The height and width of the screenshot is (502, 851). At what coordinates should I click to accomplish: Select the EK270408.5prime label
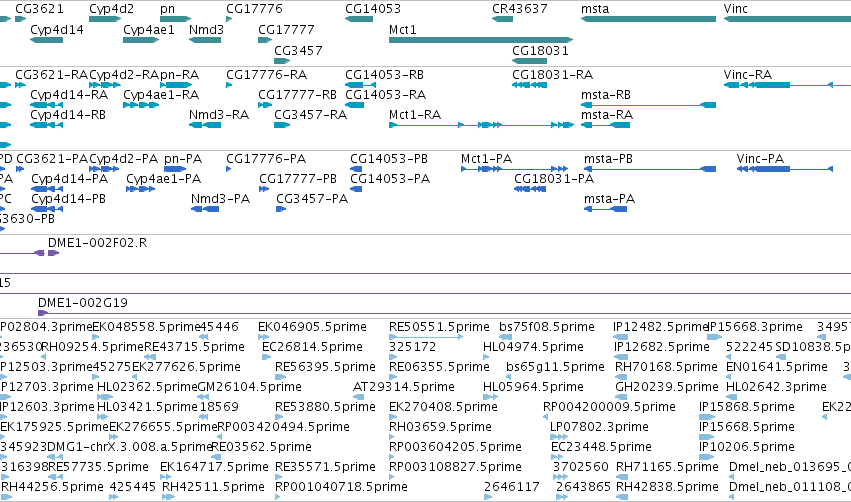(443, 406)
